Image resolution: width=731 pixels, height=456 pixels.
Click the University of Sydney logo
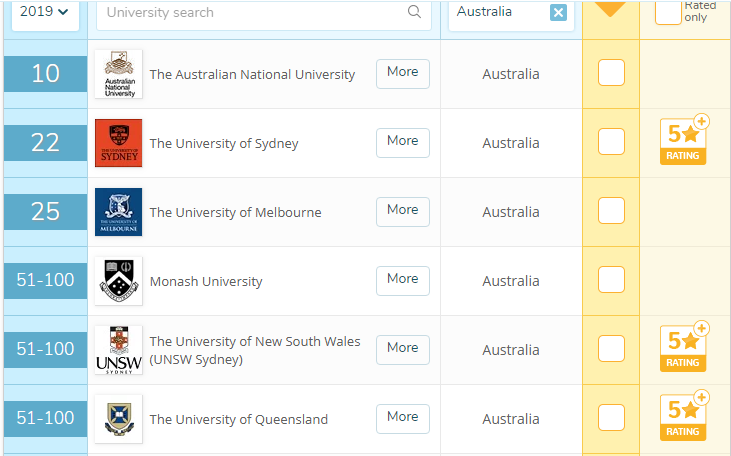(x=118, y=143)
